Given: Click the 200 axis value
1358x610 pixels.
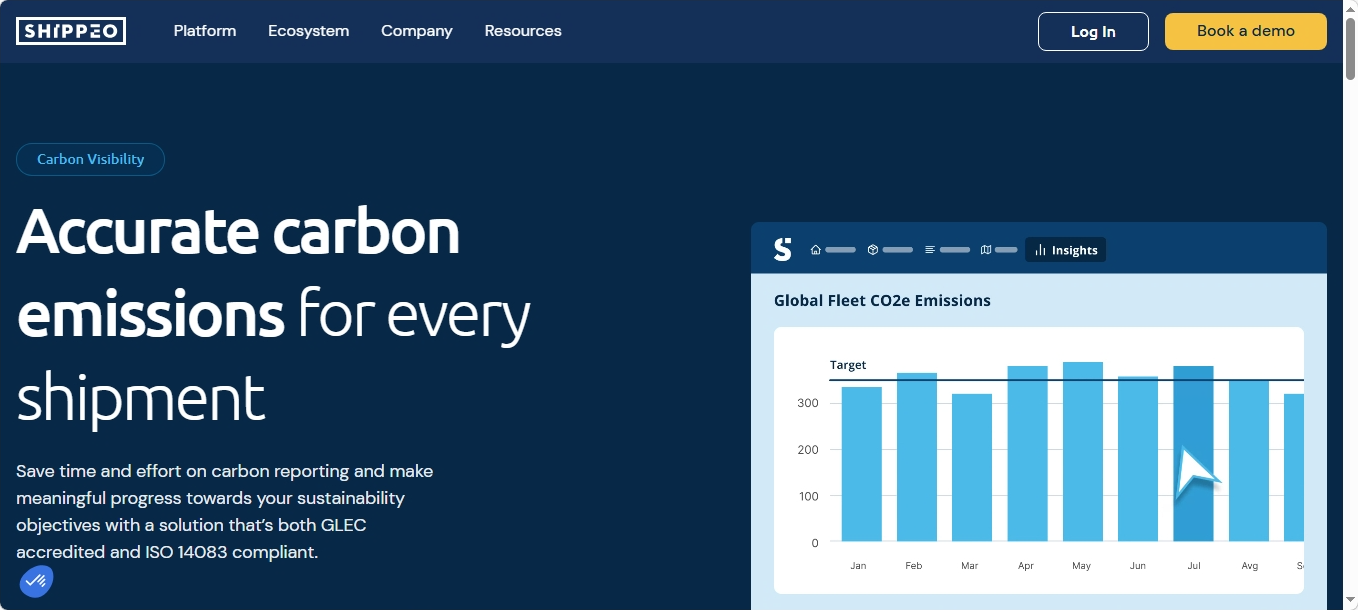Looking at the screenshot, I should click(x=808, y=450).
